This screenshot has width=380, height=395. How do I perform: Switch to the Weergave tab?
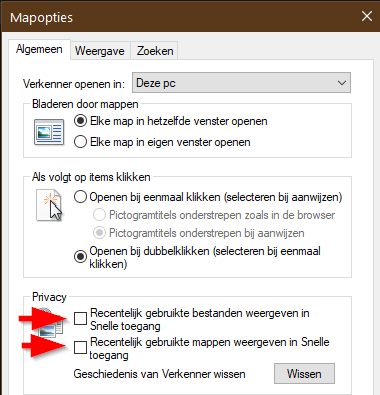pyautogui.click(x=100, y=51)
